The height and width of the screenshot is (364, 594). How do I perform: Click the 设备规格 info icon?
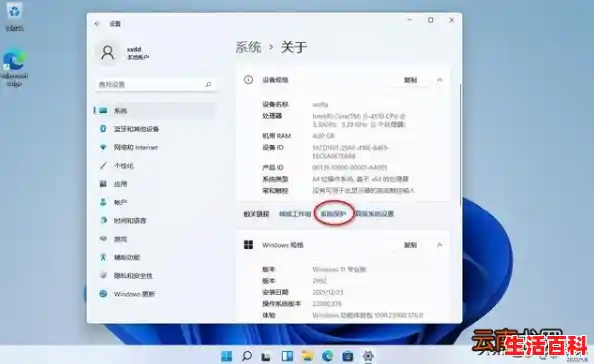pyautogui.click(x=248, y=80)
